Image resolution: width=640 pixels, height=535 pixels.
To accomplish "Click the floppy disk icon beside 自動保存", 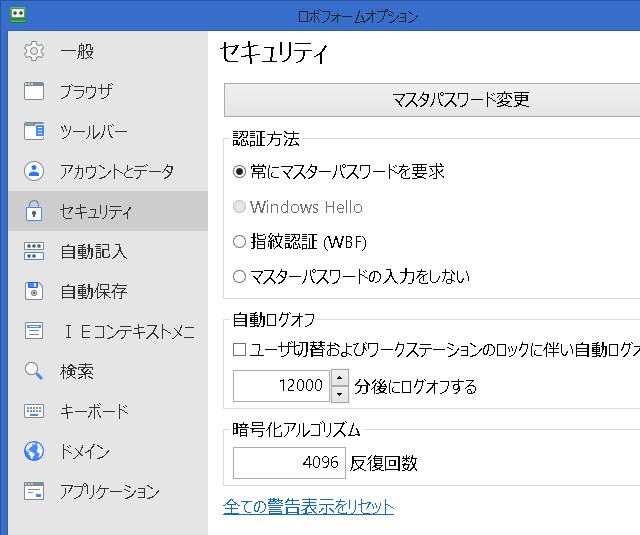I will pyautogui.click(x=34, y=292).
